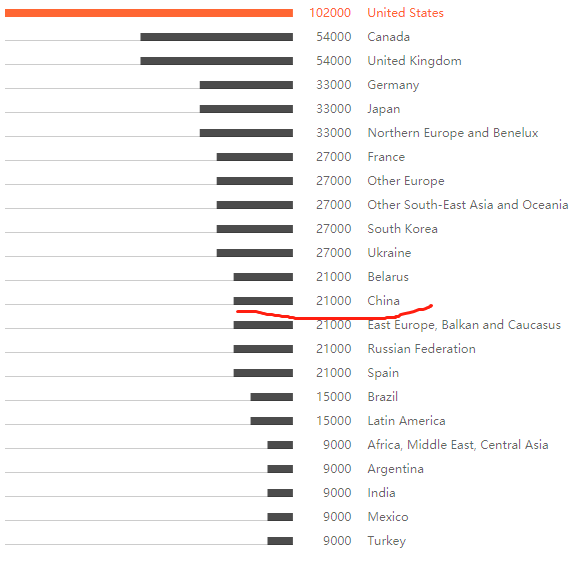The image size is (586, 562).
Task: Click the China label
Action: 383,301
